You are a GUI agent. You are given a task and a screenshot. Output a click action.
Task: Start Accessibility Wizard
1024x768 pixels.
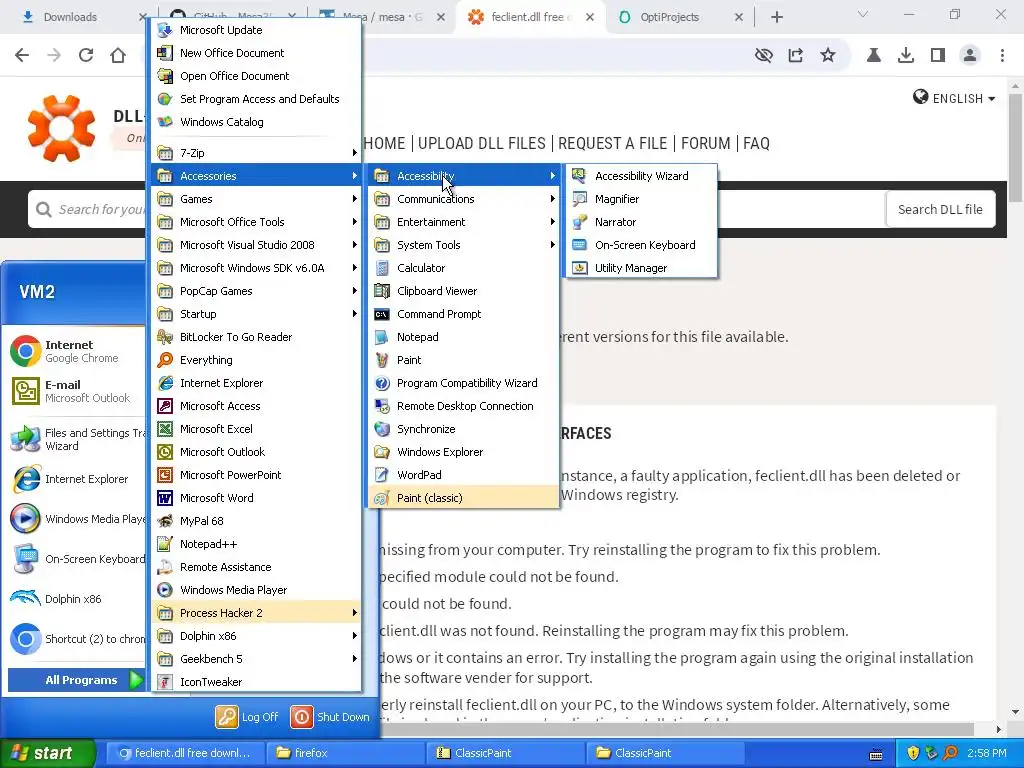tap(641, 176)
